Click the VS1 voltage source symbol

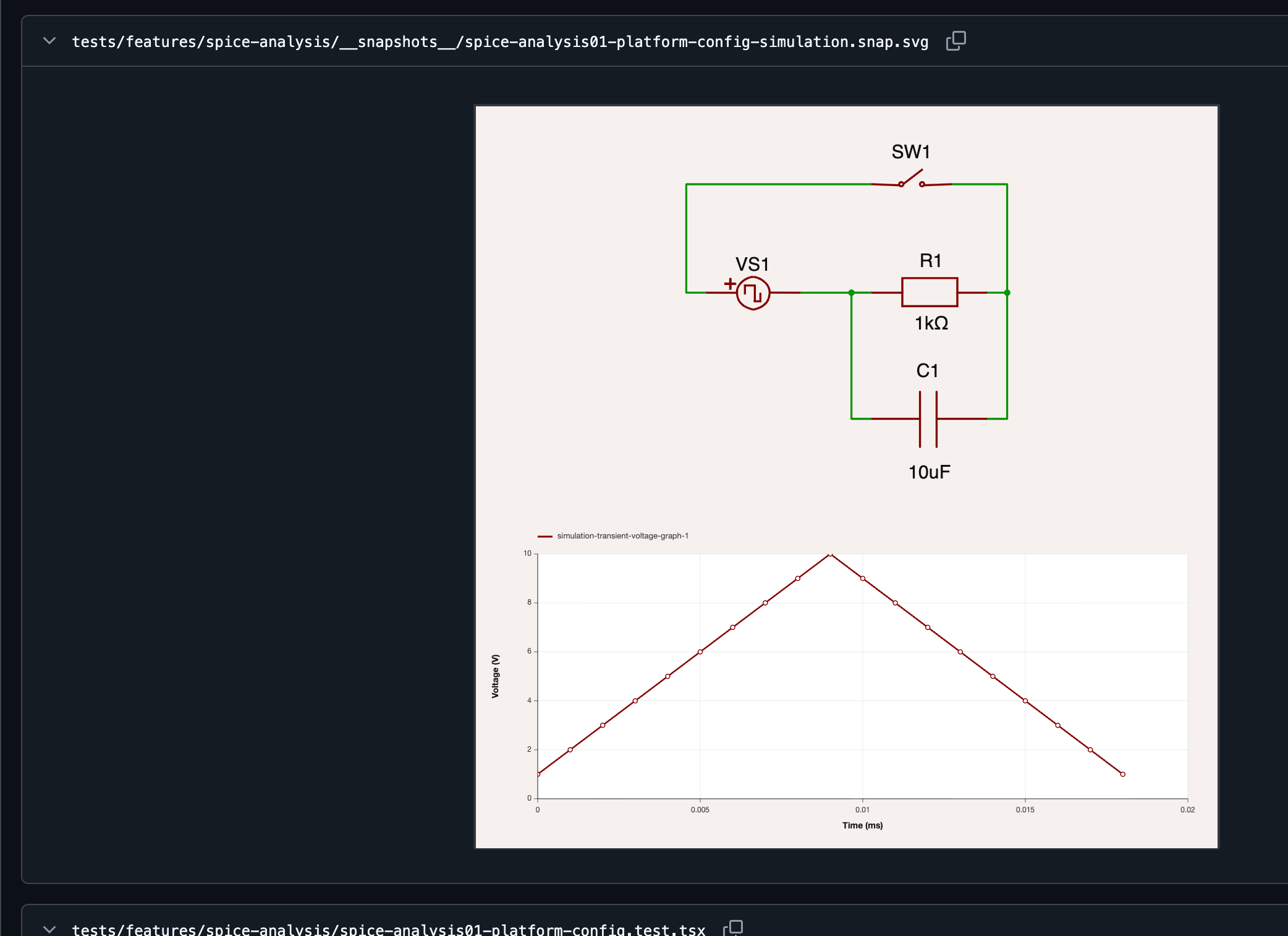753,293
